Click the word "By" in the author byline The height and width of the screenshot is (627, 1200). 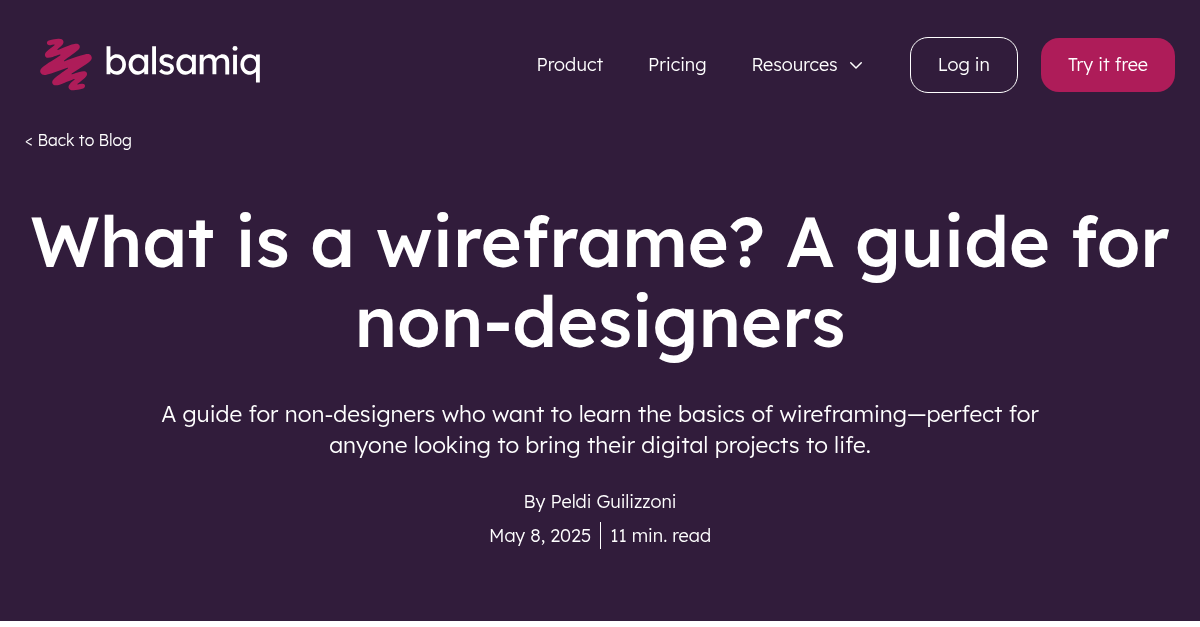pos(534,502)
